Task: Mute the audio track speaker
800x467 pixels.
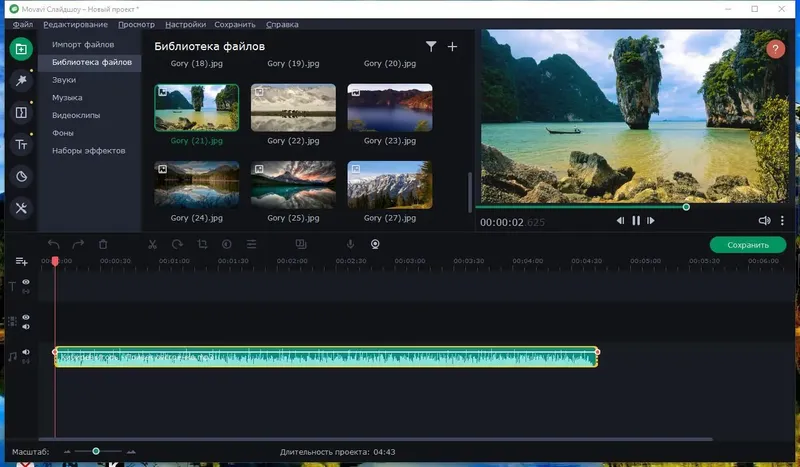Action: tap(26, 352)
